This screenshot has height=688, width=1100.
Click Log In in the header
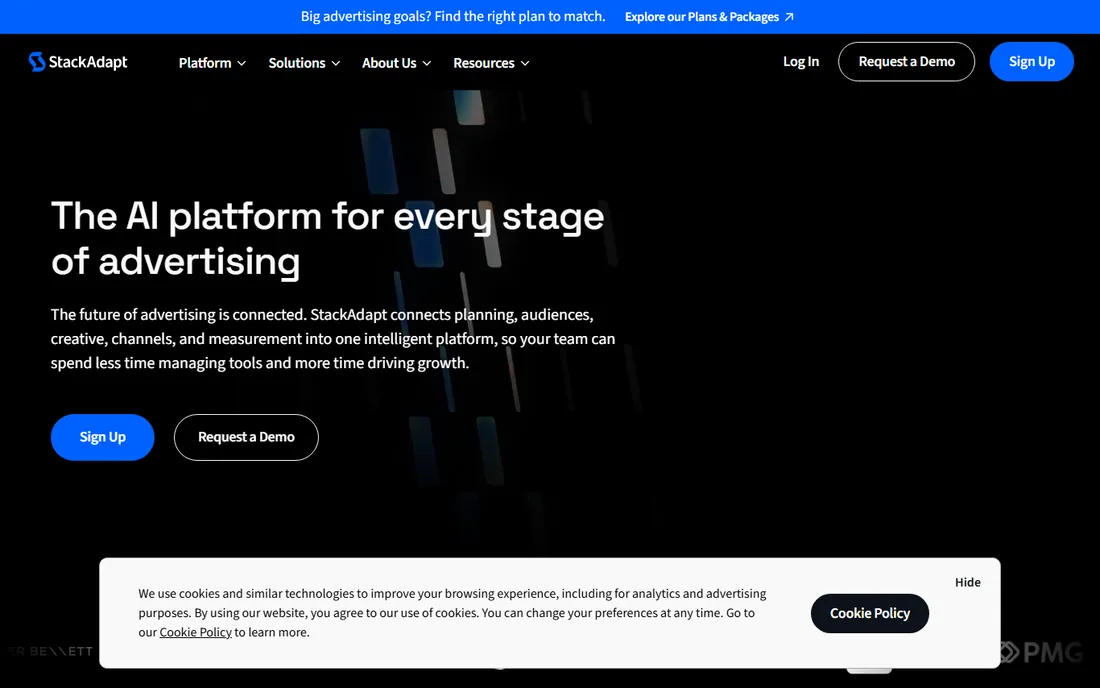tap(801, 62)
